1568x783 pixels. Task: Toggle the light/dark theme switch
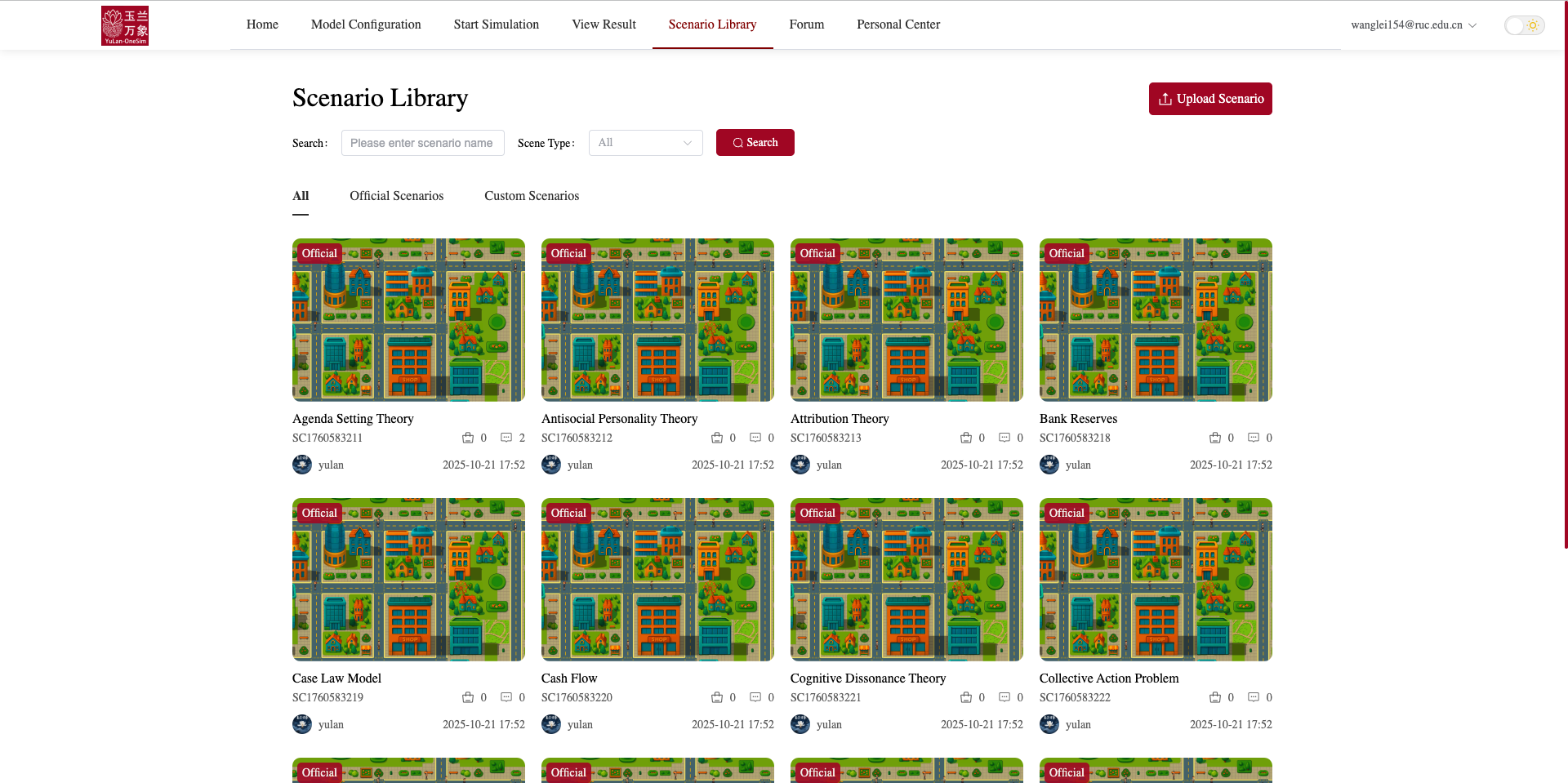pos(1524,25)
